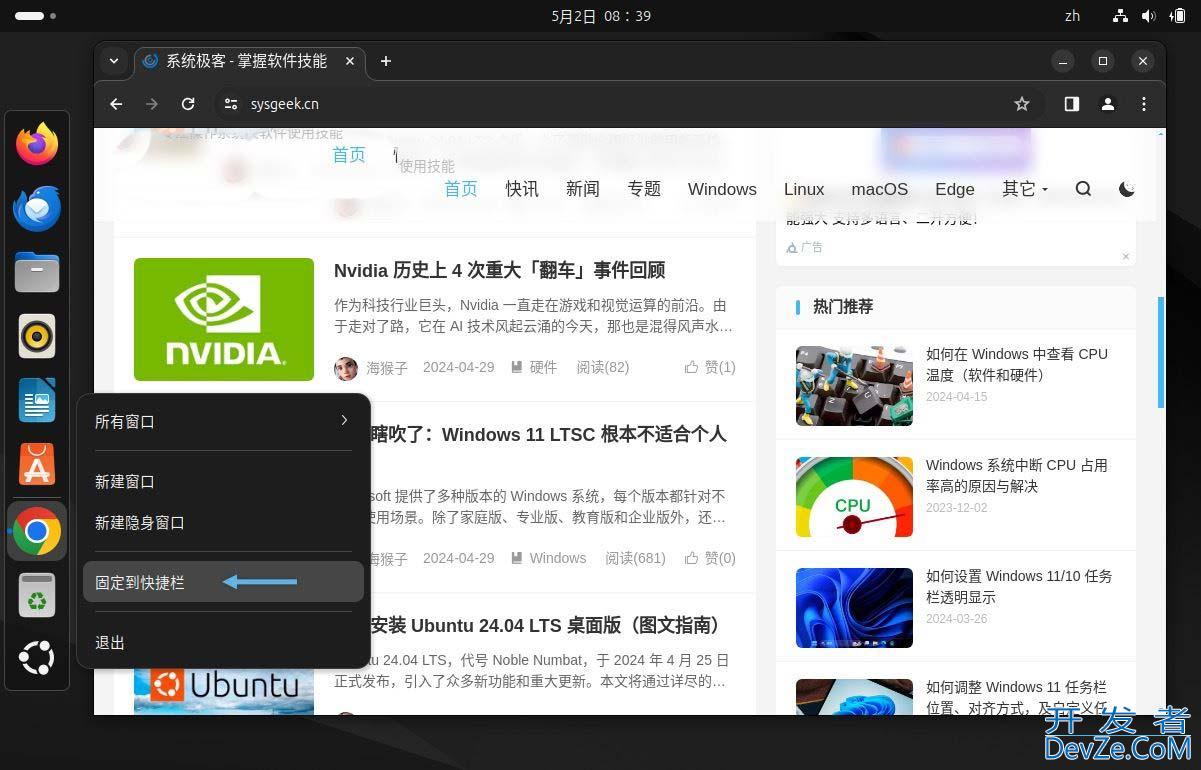Screen dimensions: 1201x770
Task: Close the 系统极客 tab
Action: tap(350, 61)
